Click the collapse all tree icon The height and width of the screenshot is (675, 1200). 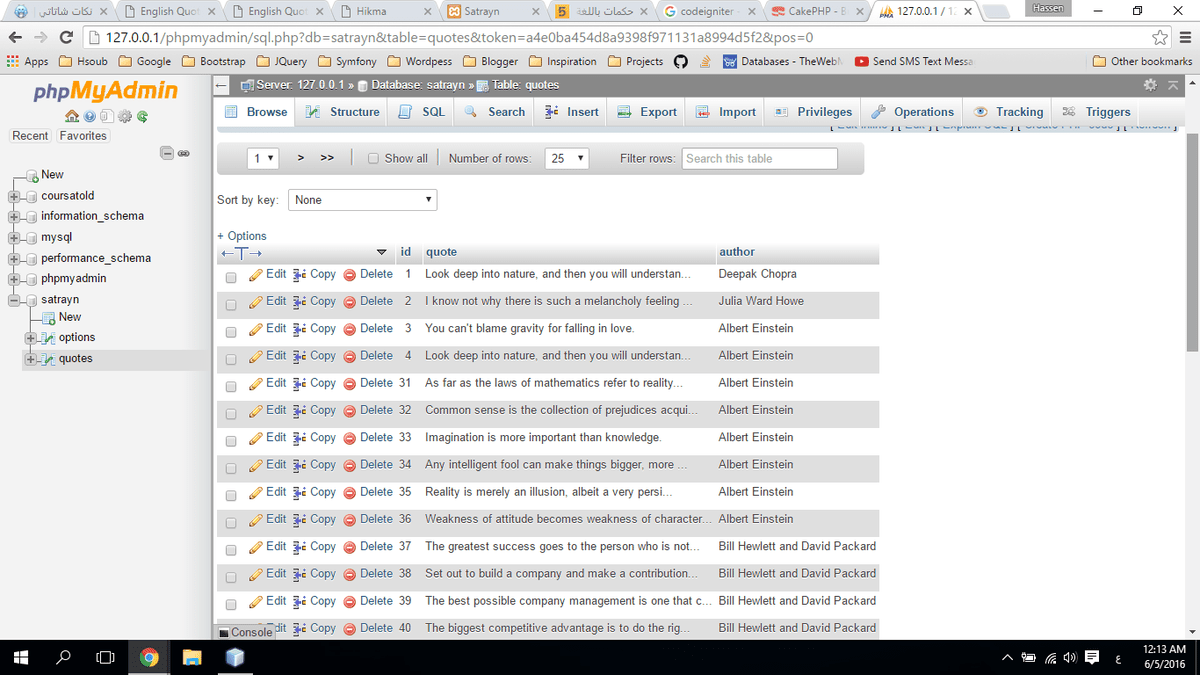point(168,153)
